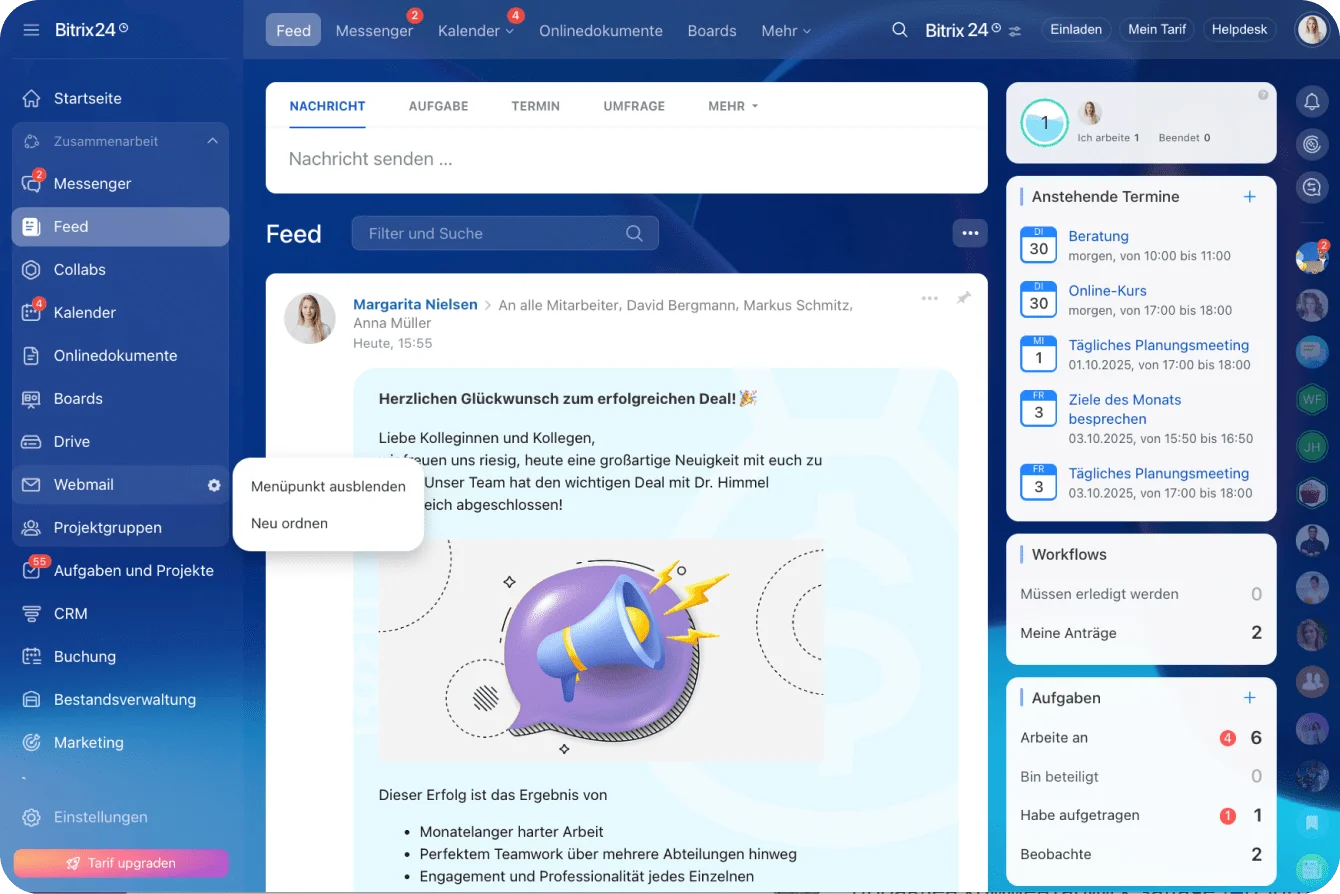Open the MEHR dropdown in post composer
The image size is (1340, 894).
point(733,106)
